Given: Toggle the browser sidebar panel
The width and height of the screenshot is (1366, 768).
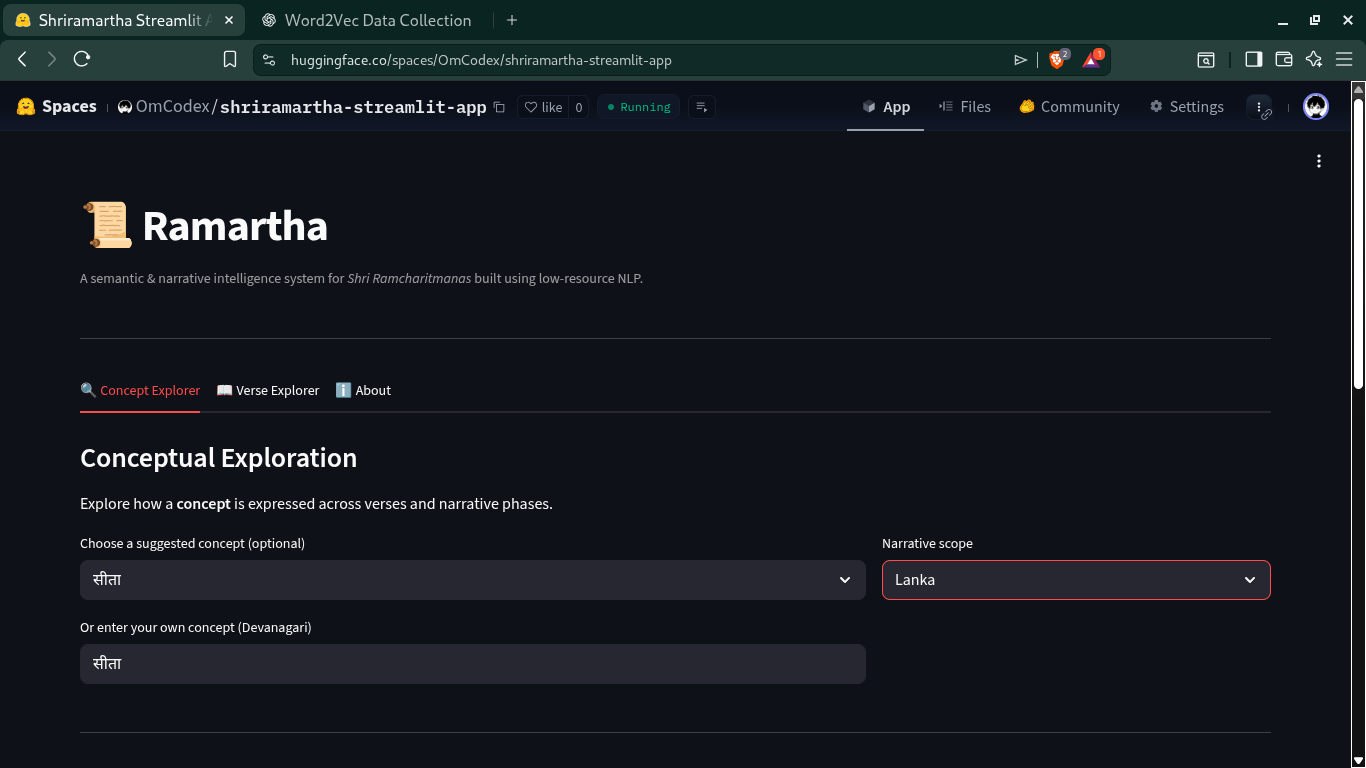Looking at the screenshot, I should [1253, 60].
